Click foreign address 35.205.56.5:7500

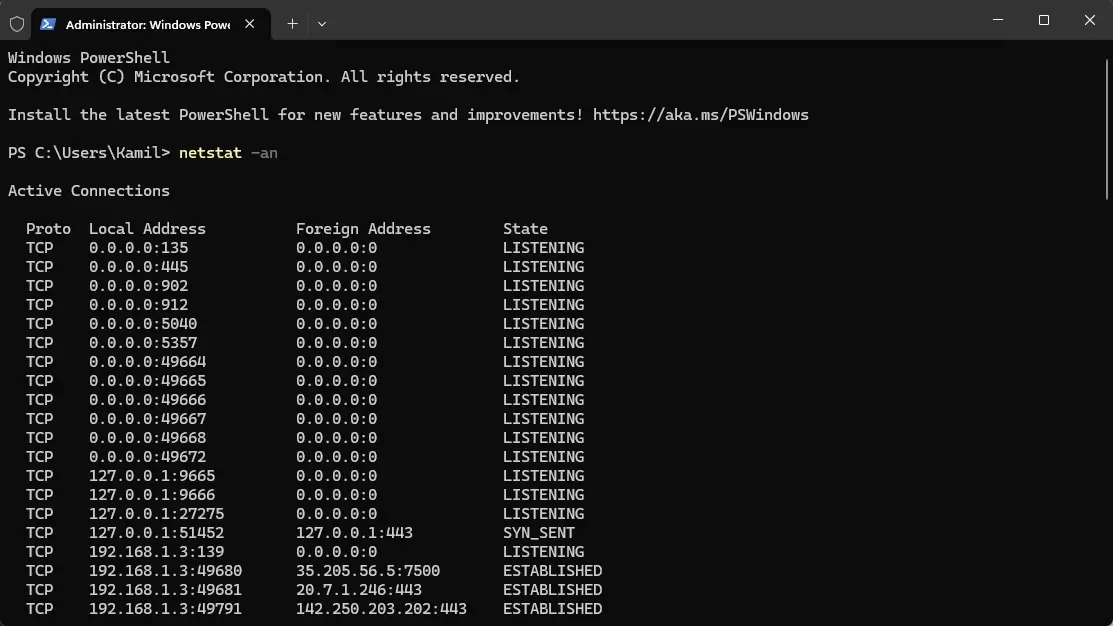point(368,571)
